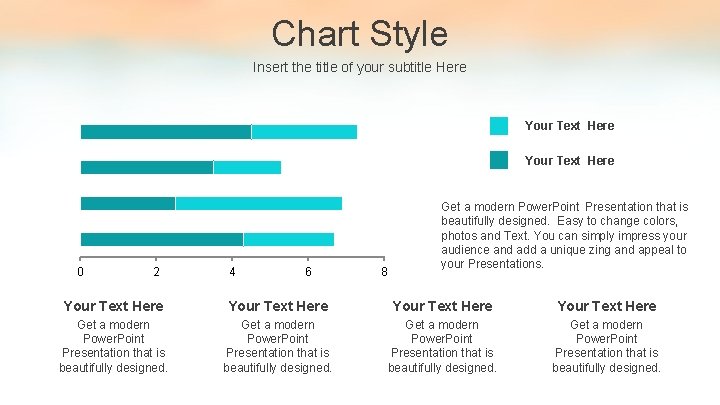Click the light cyan segment of the third bar
This screenshot has width=720, height=405.
pos(259,203)
